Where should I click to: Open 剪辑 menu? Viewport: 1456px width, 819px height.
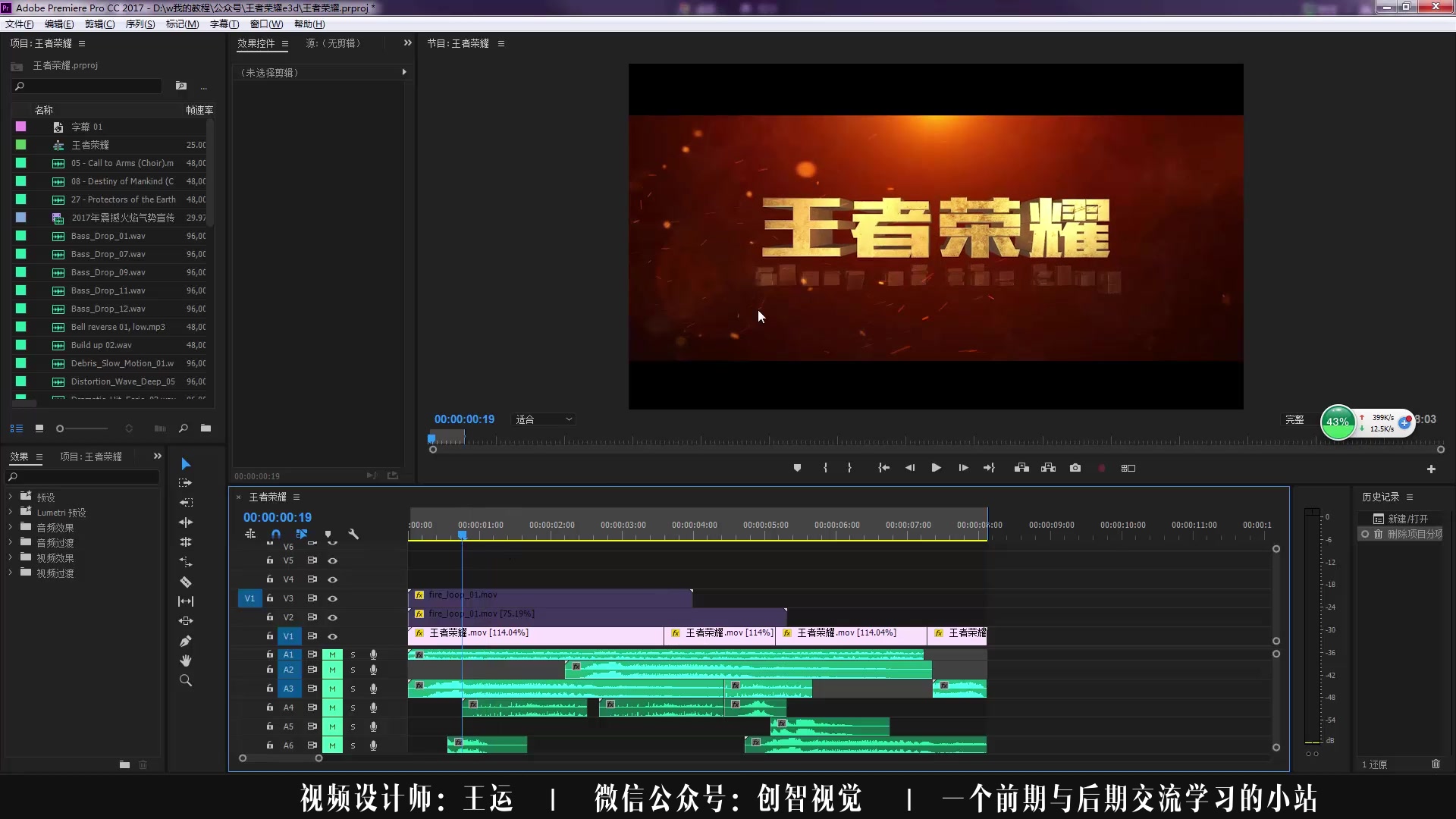[x=99, y=24]
